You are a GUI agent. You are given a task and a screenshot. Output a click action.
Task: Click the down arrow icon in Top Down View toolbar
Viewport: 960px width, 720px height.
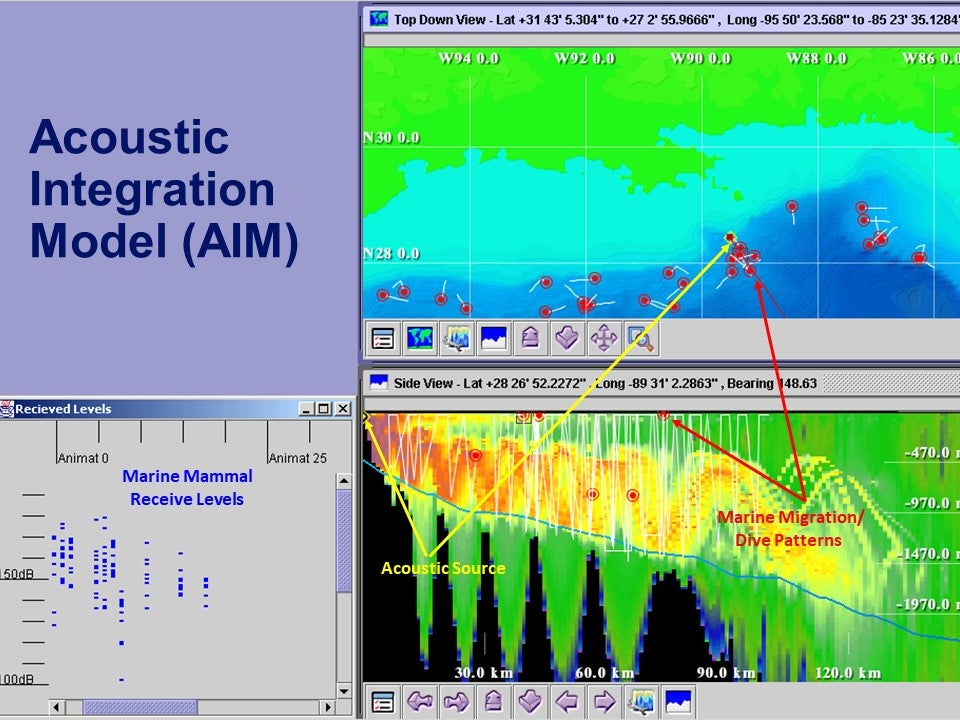point(567,339)
